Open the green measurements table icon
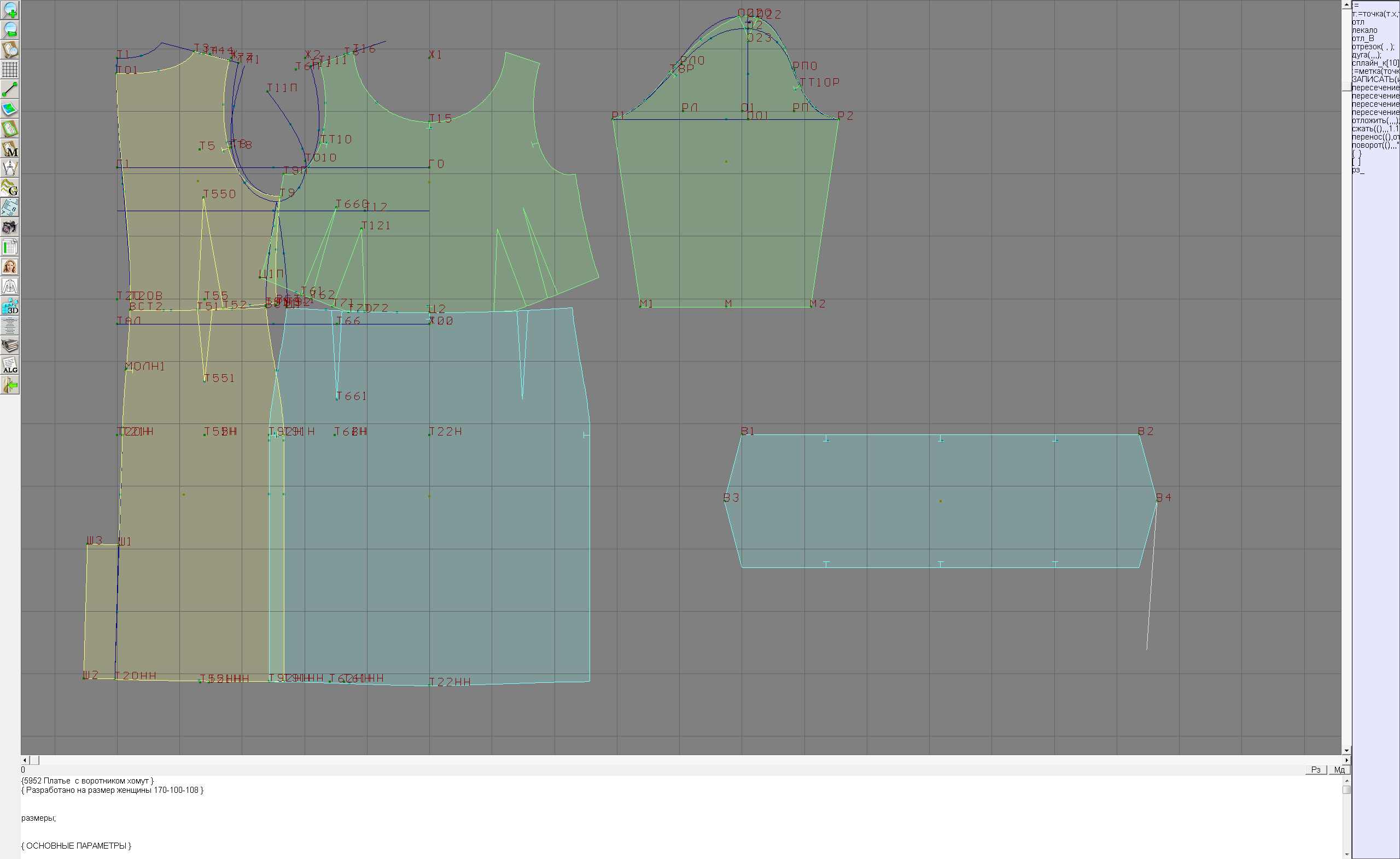Image resolution: width=1400 pixels, height=859 pixels. click(x=10, y=247)
